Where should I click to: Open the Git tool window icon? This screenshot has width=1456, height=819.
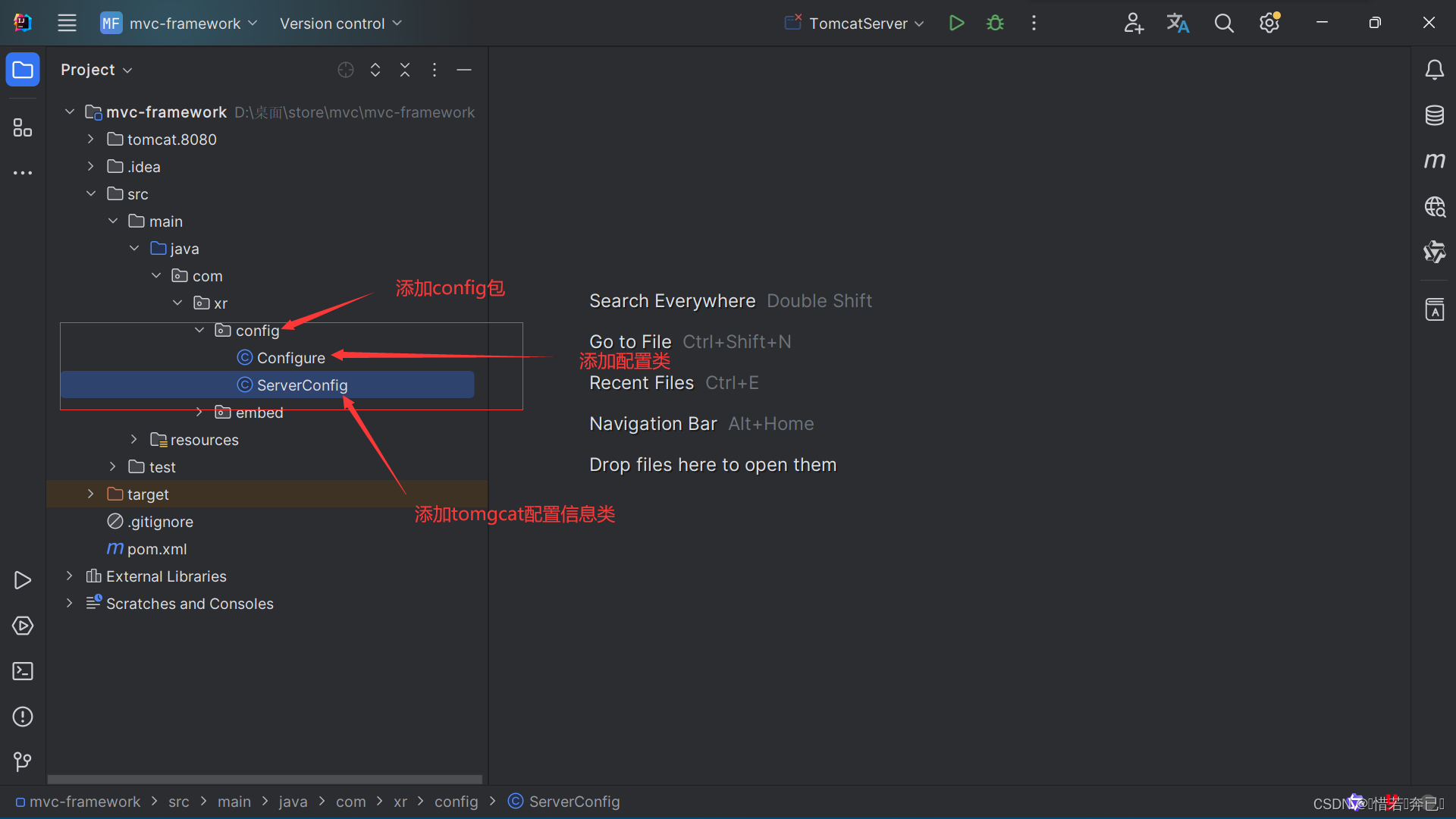pyautogui.click(x=23, y=761)
